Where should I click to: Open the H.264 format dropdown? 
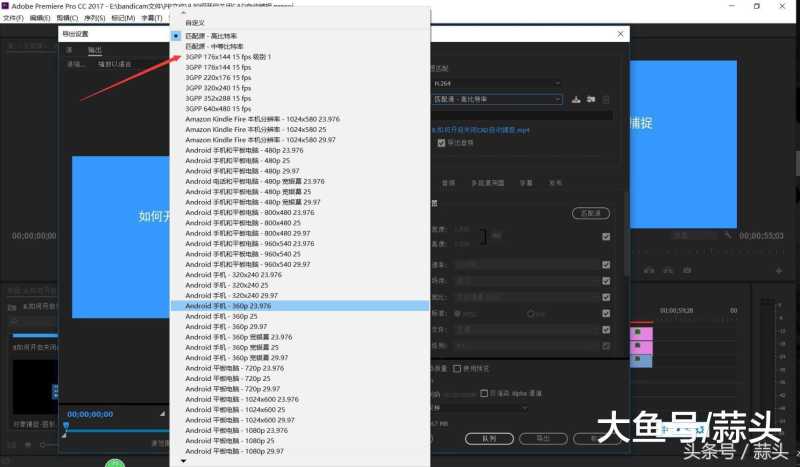(x=496, y=83)
